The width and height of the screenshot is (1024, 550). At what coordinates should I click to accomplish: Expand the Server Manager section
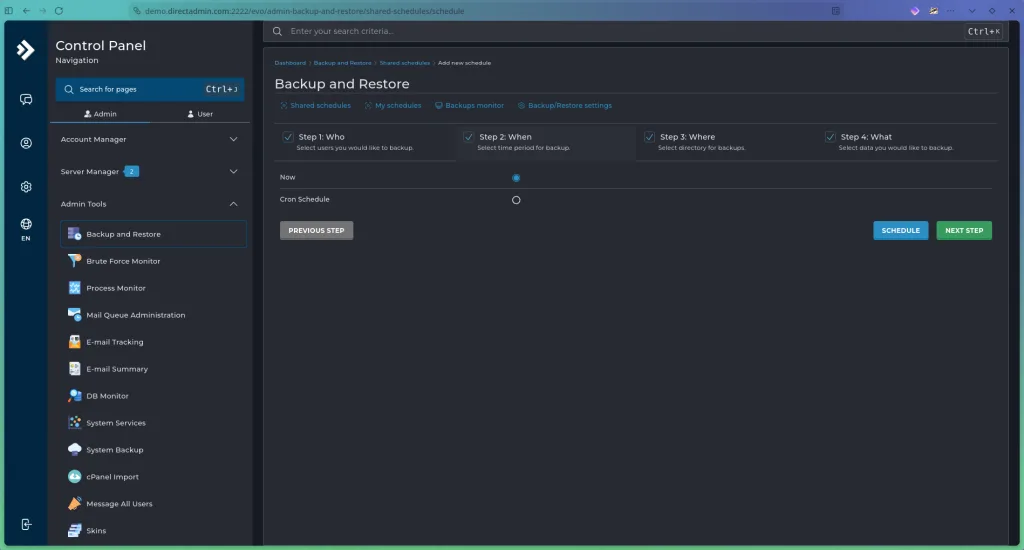pos(150,171)
